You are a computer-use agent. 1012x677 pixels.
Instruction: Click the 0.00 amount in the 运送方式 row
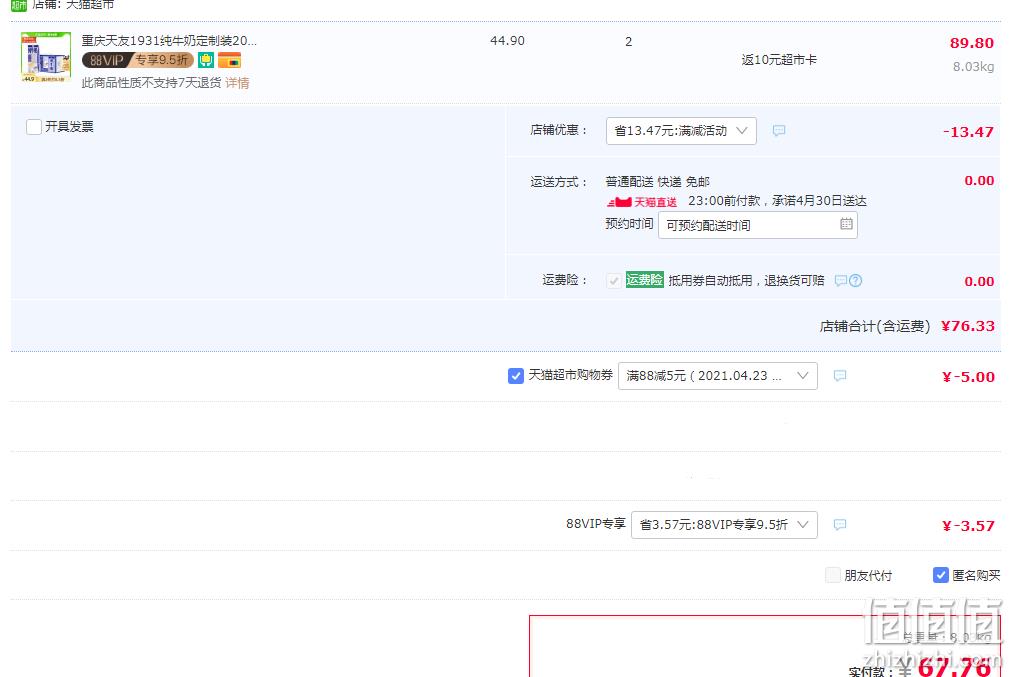coord(979,181)
